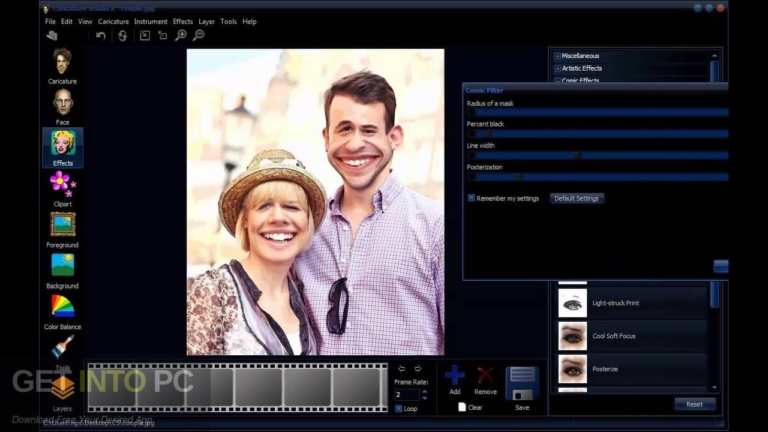Toggle the Loop checkbox

click(x=399, y=408)
